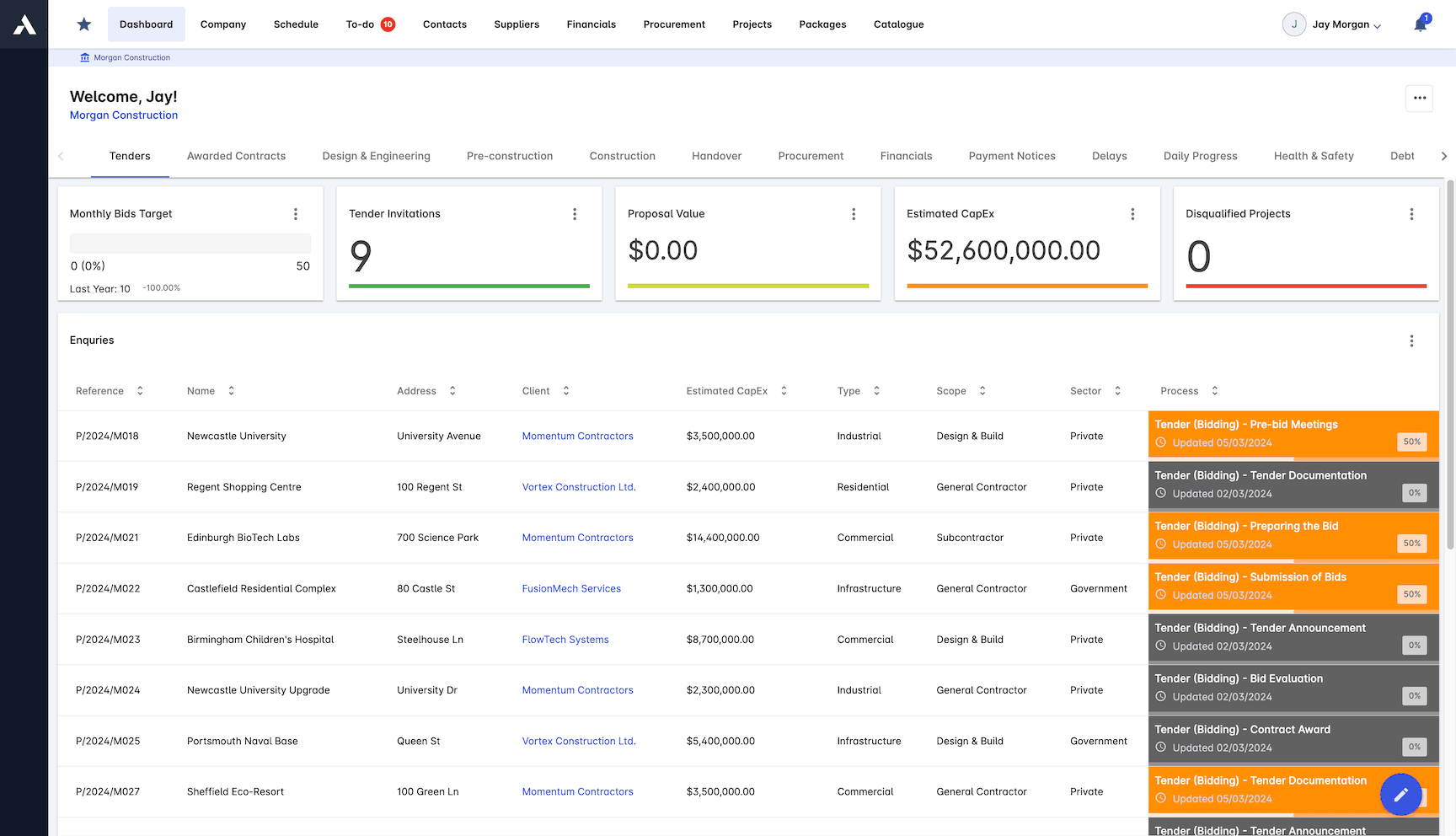The height and width of the screenshot is (836, 1456).
Task: Click the Monthly Bids Target progress bar
Action: pos(190,243)
